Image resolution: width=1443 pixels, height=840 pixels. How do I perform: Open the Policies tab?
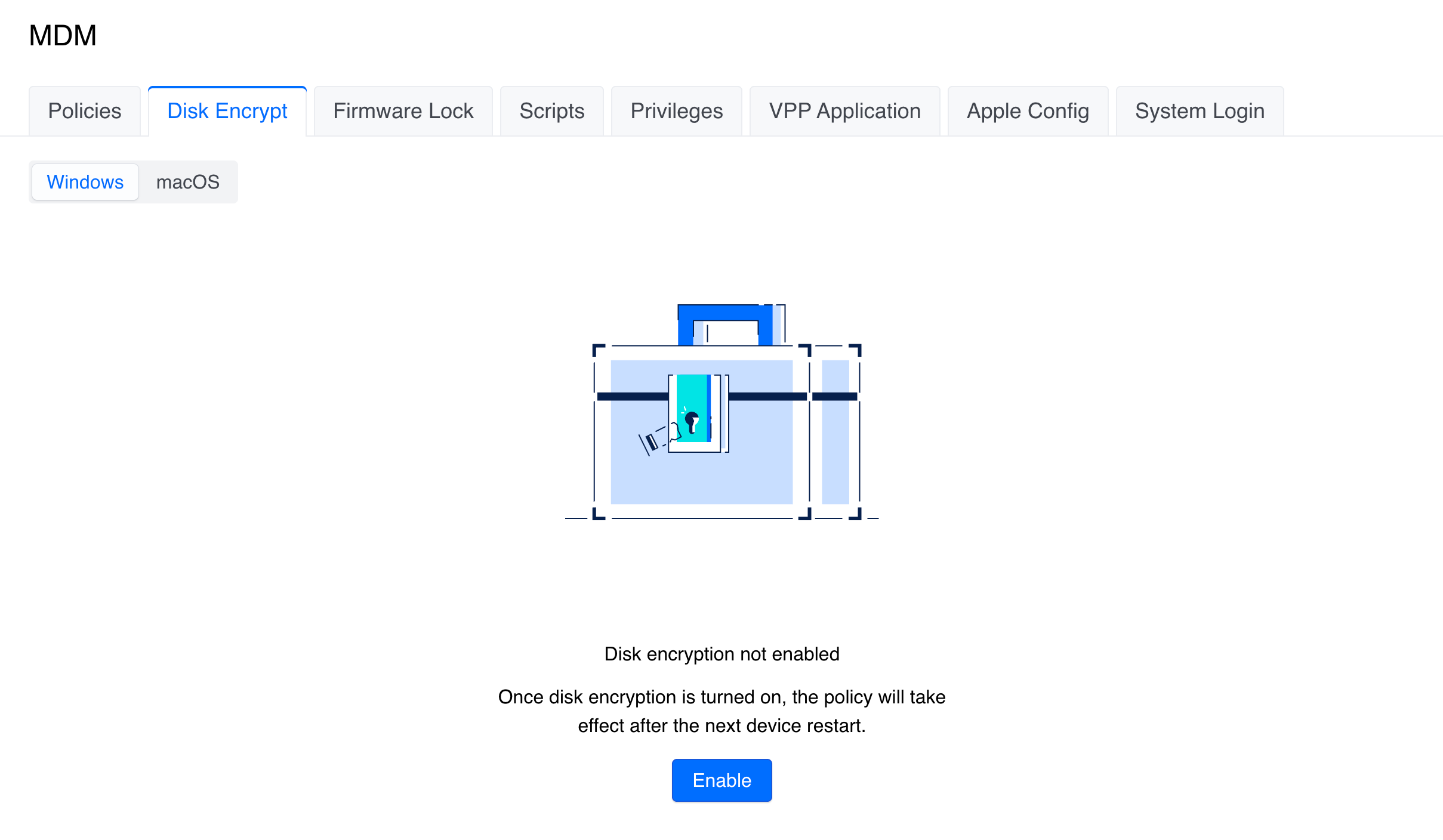(x=84, y=111)
